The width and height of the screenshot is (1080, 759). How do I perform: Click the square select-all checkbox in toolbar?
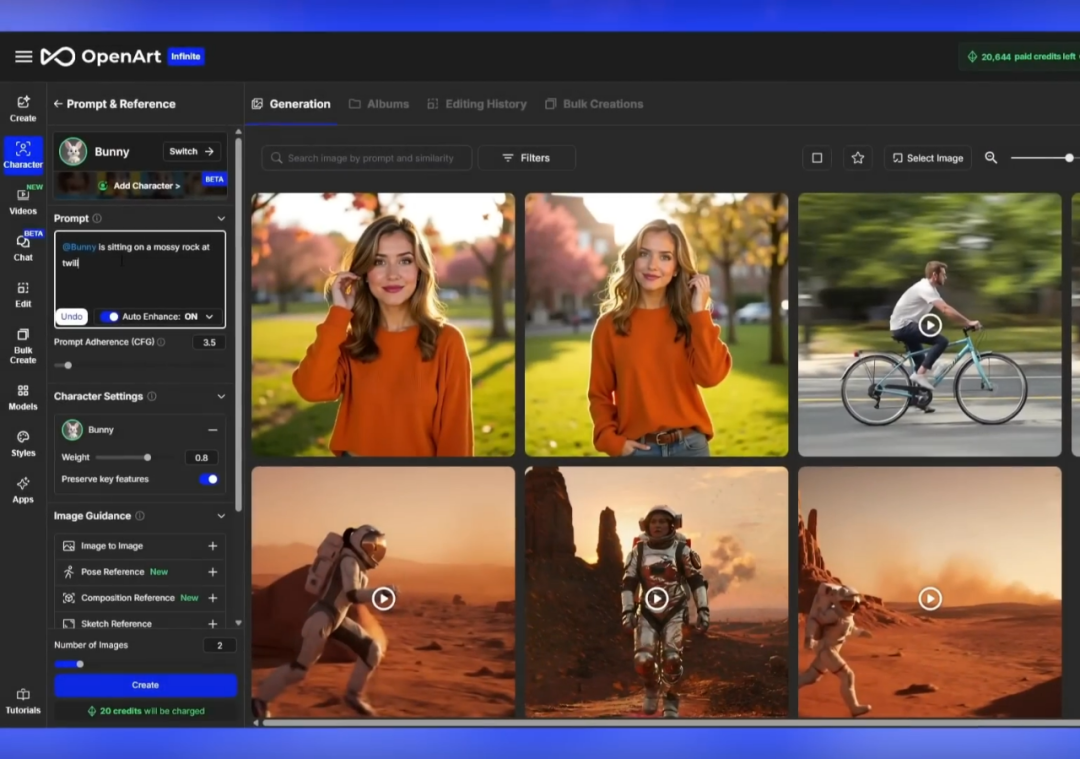point(817,158)
